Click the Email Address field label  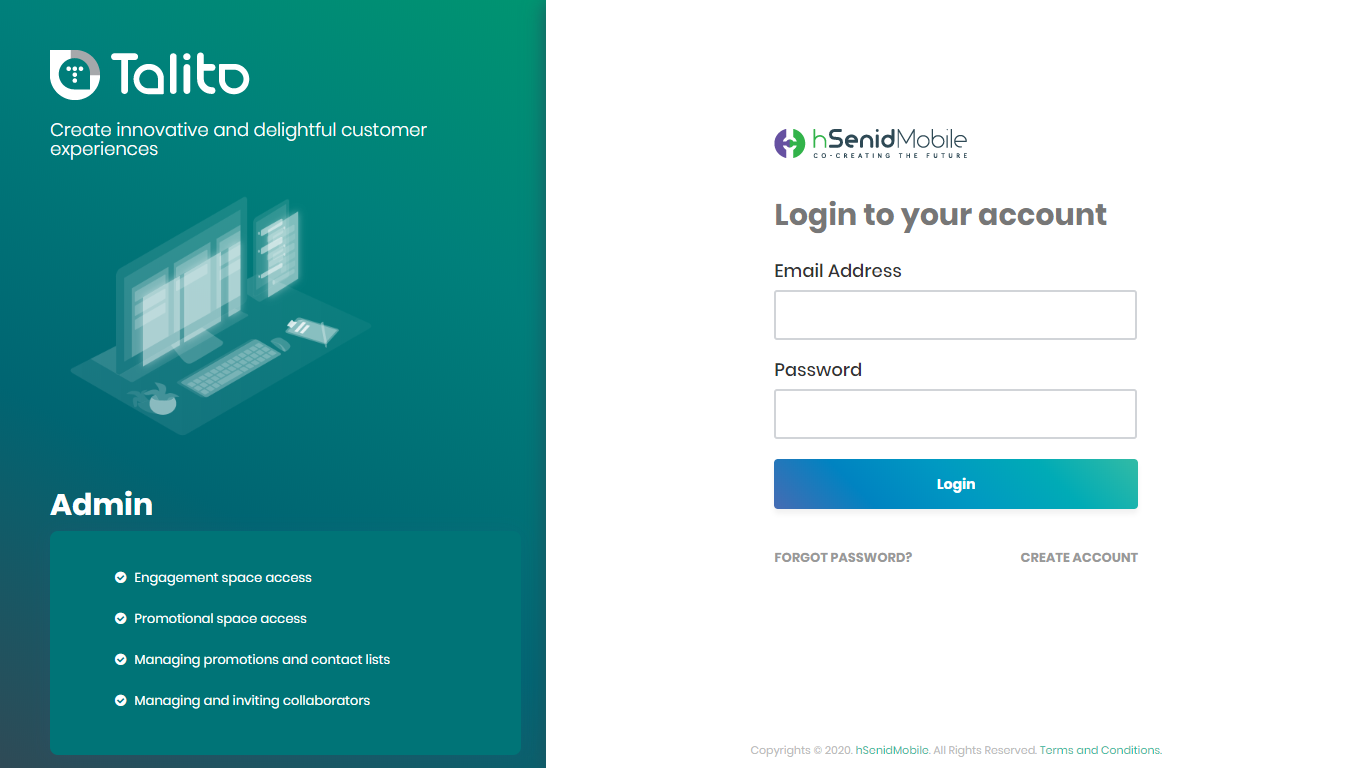[838, 271]
